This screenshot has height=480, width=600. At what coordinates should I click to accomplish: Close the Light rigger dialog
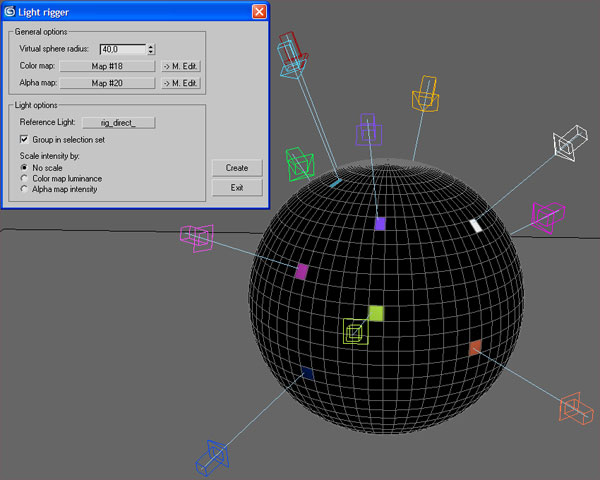pos(259,12)
